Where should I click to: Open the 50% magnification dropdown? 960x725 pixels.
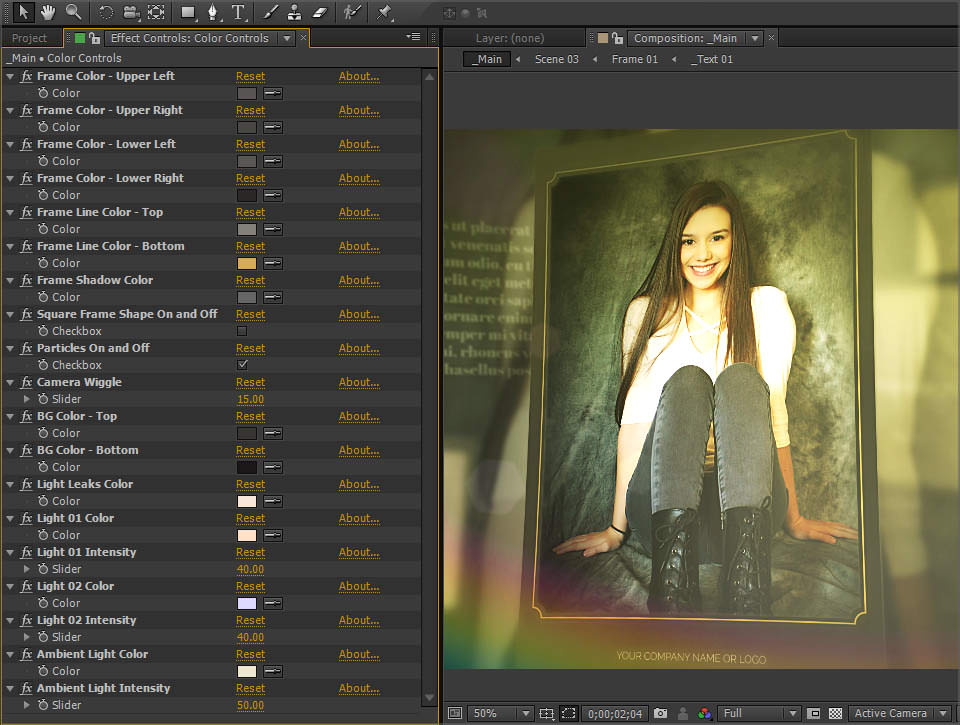[501, 713]
